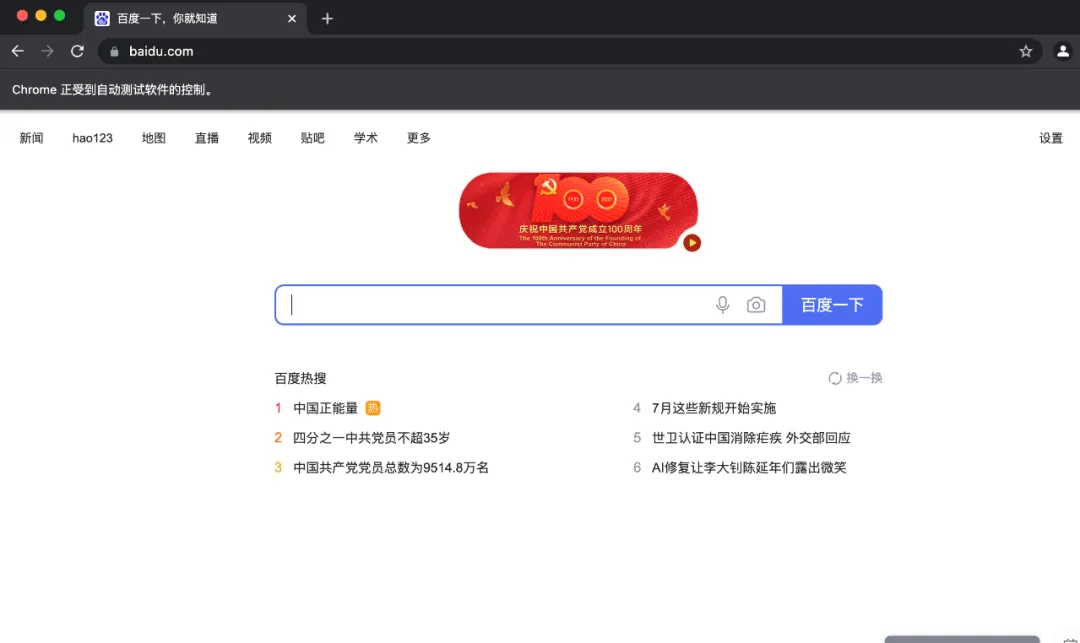The image size is (1080, 643).
Task: Reload the page
Action: [x=77, y=51]
